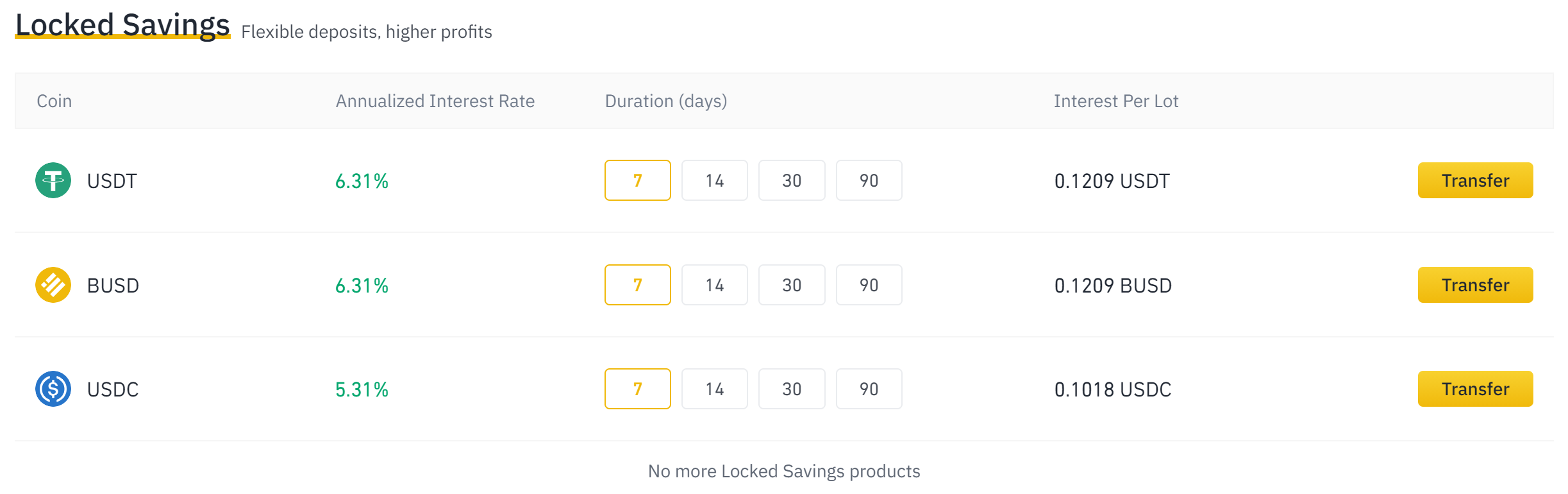Pick 30 days duration for BUSD
Screen dimensions: 1568x494
pos(792,285)
